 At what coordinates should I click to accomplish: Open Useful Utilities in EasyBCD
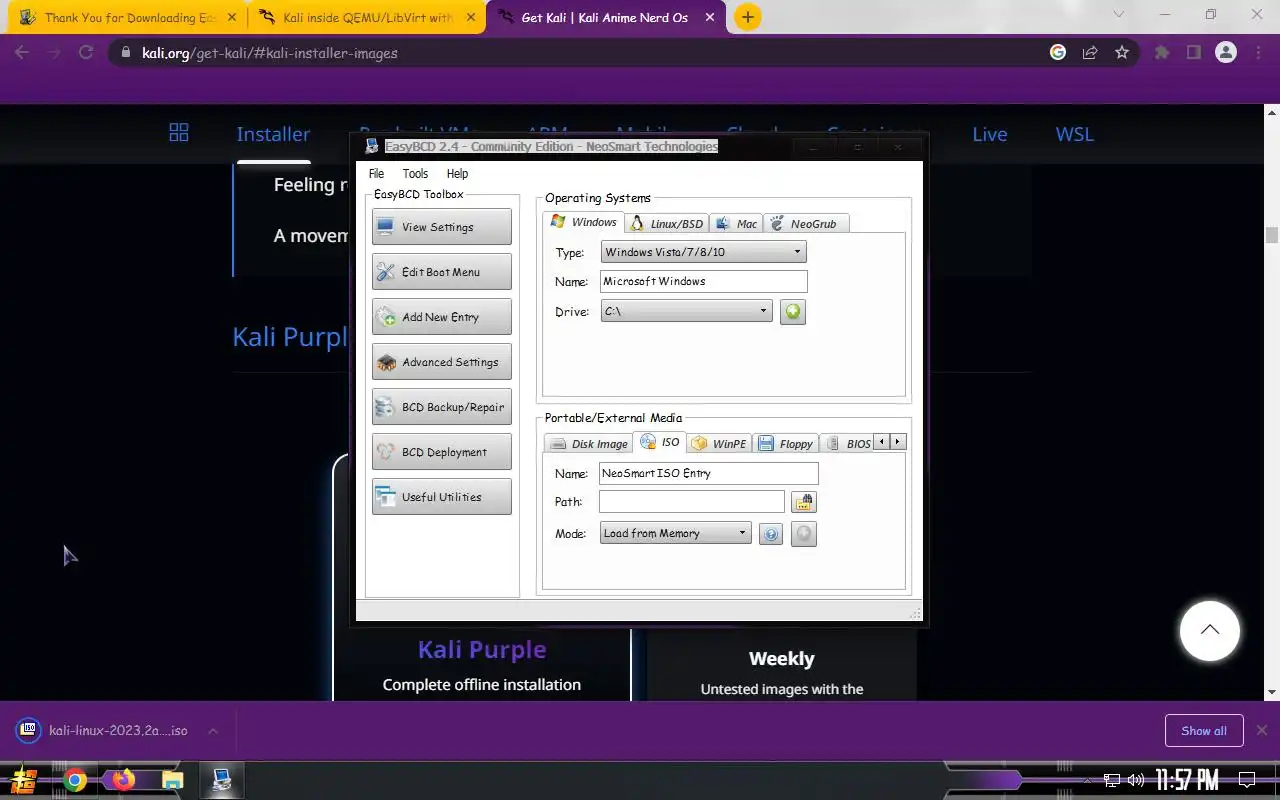click(x=441, y=497)
